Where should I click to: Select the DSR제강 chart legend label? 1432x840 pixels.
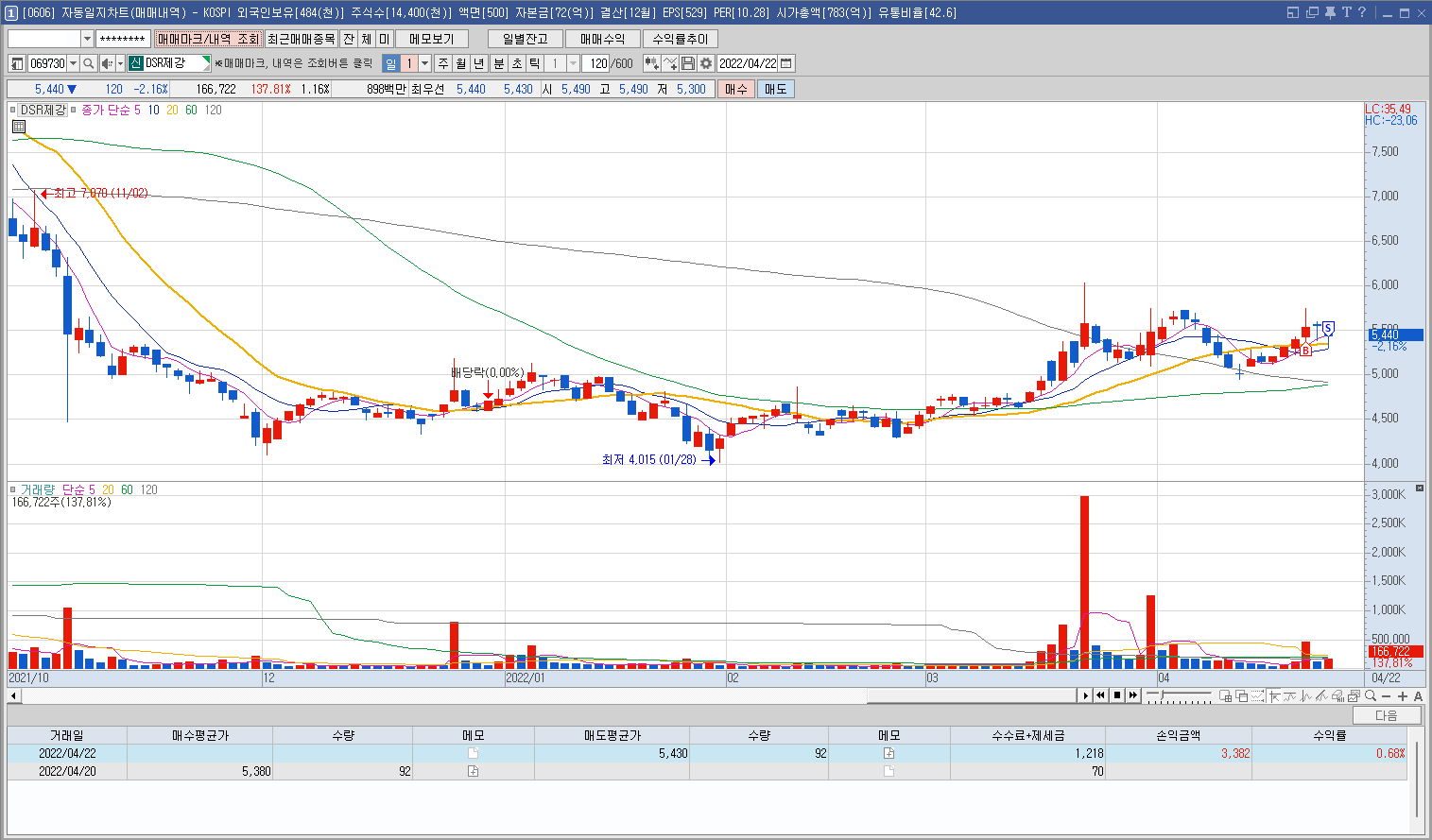[x=43, y=110]
